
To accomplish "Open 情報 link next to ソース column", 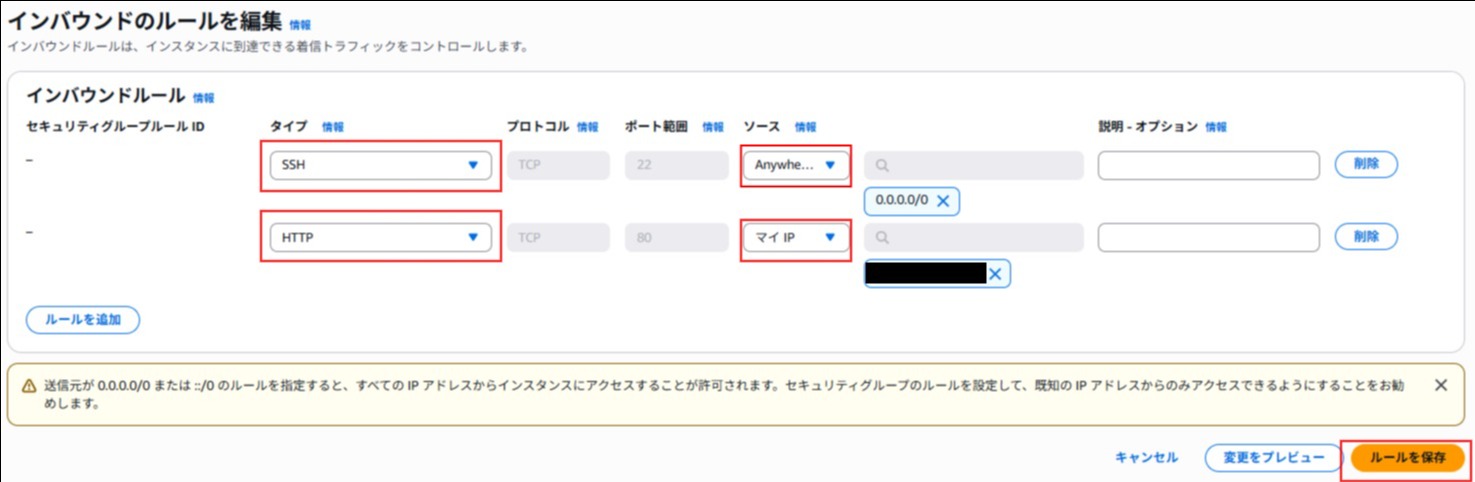I will point(806,127).
